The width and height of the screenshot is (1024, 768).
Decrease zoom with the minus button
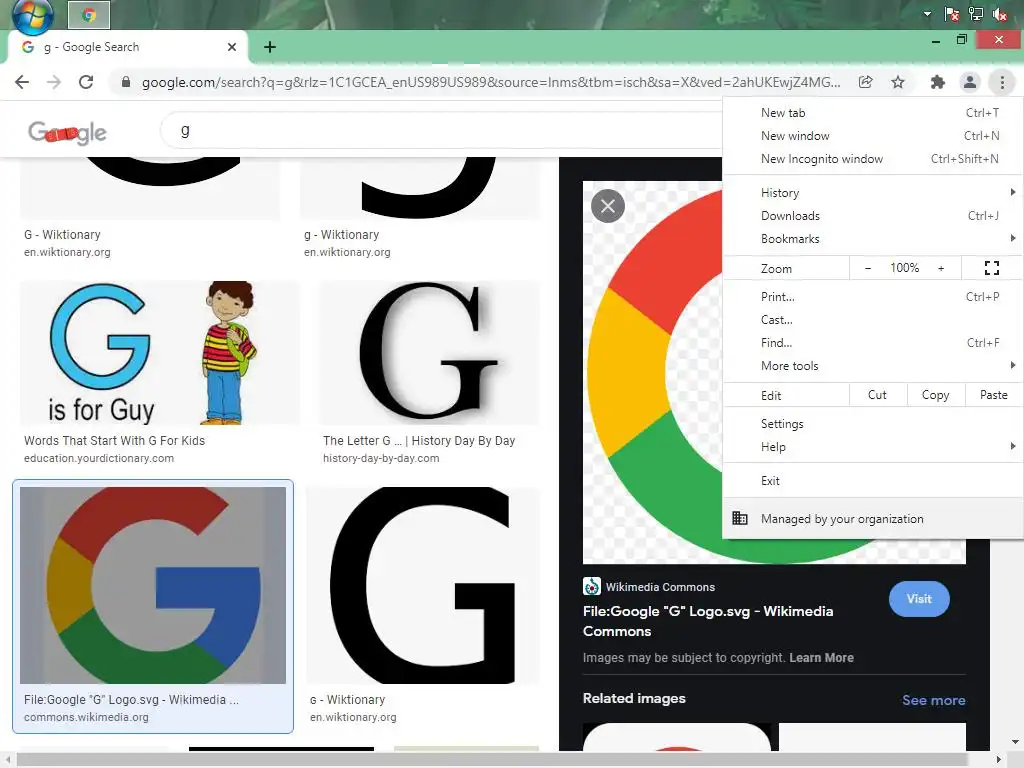pyautogui.click(x=867, y=268)
